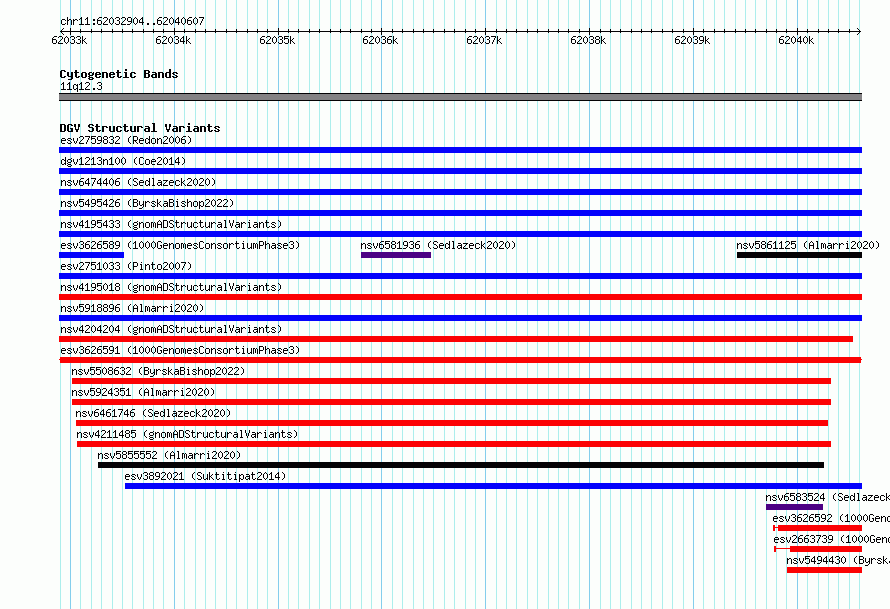Click the dgv1213n100 (Coe2014) variant label
The height and width of the screenshot is (609, 890).
pyautogui.click(x=123, y=161)
